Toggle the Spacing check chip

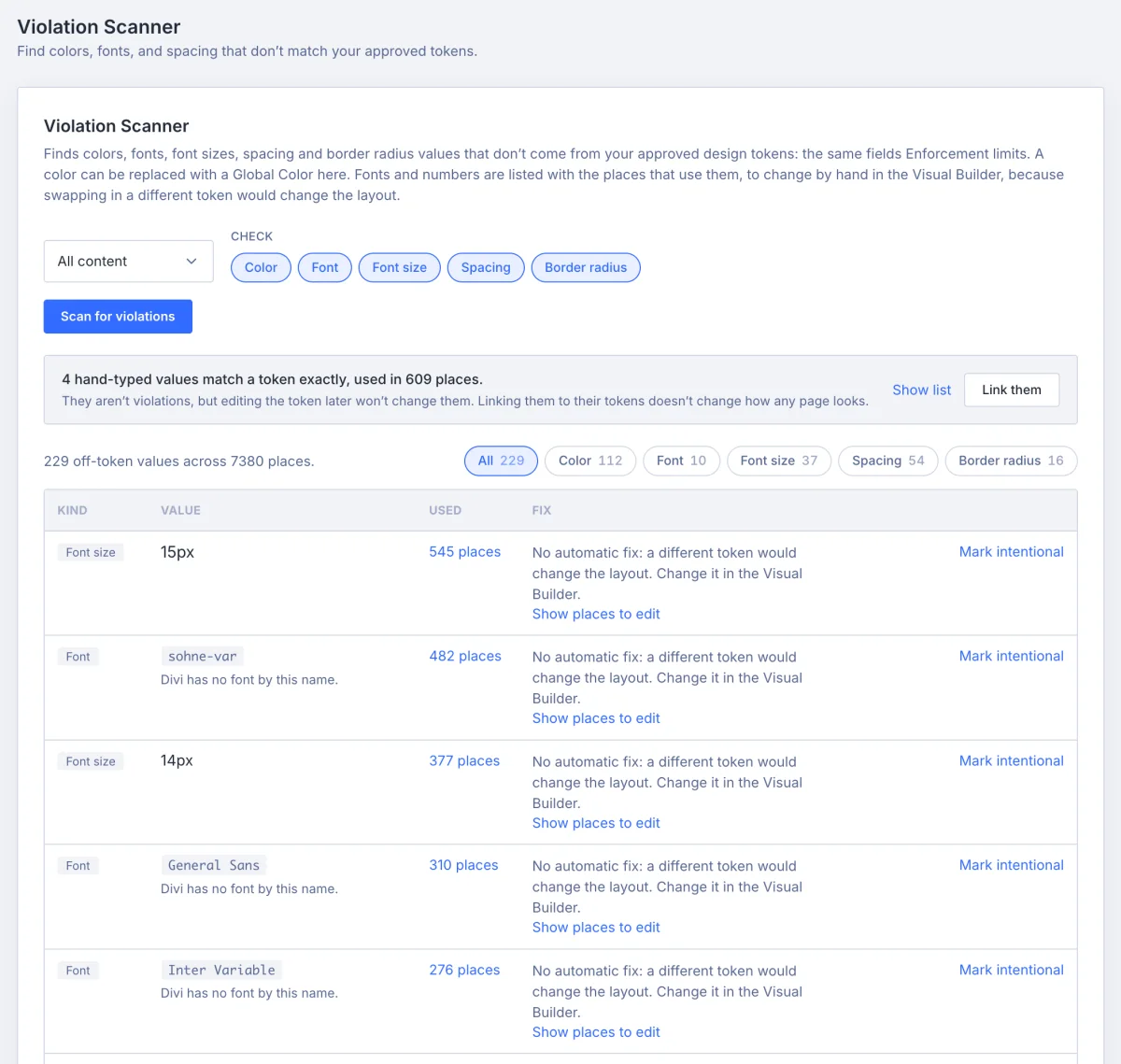486,267
